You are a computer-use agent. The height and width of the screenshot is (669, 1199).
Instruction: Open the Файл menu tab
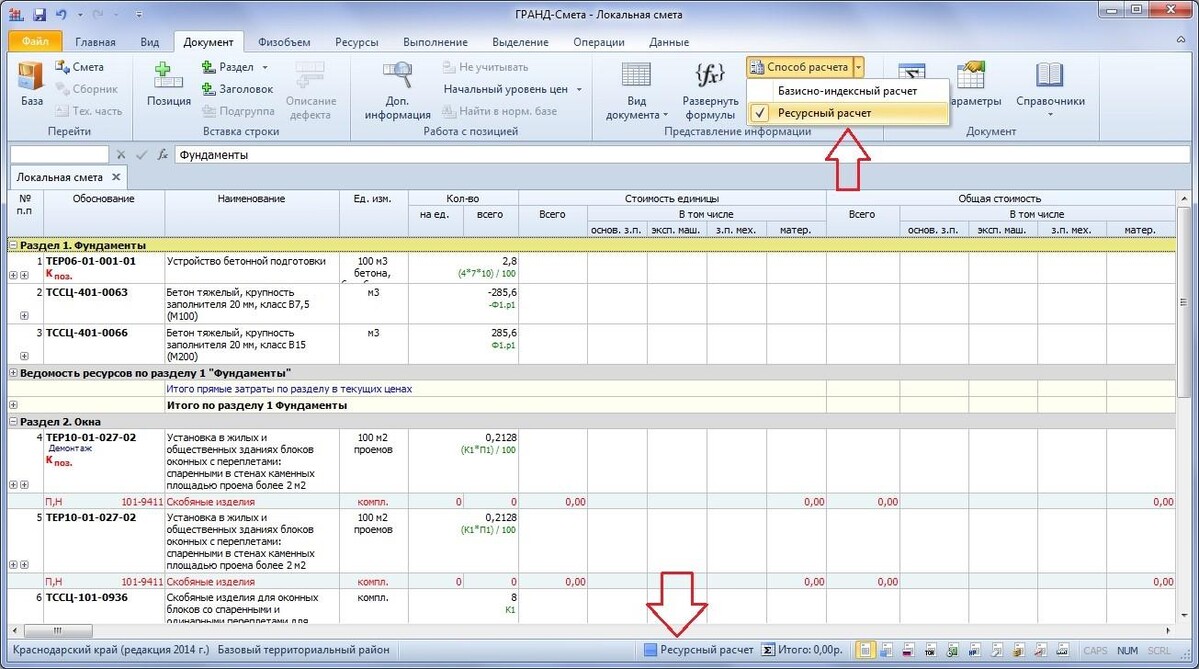click(x=35, y=42)
